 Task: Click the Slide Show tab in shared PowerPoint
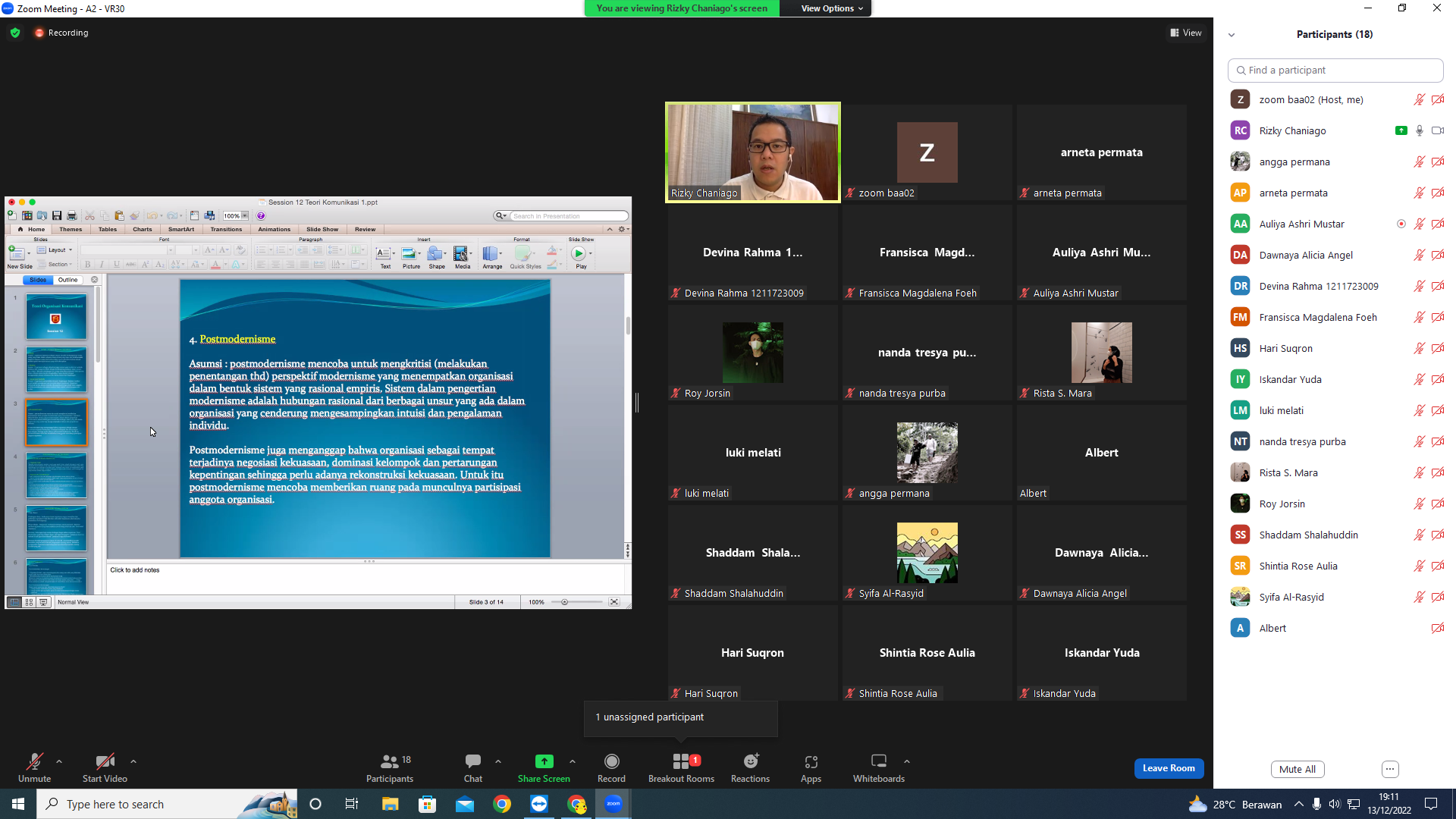point(322,229)
